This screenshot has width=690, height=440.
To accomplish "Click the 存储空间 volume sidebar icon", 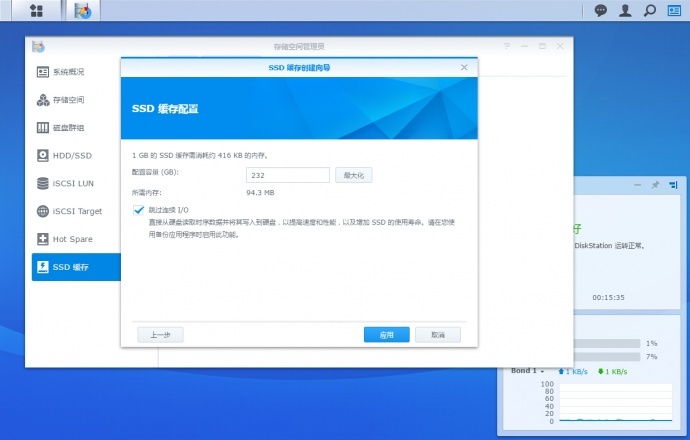I will 43,100.
